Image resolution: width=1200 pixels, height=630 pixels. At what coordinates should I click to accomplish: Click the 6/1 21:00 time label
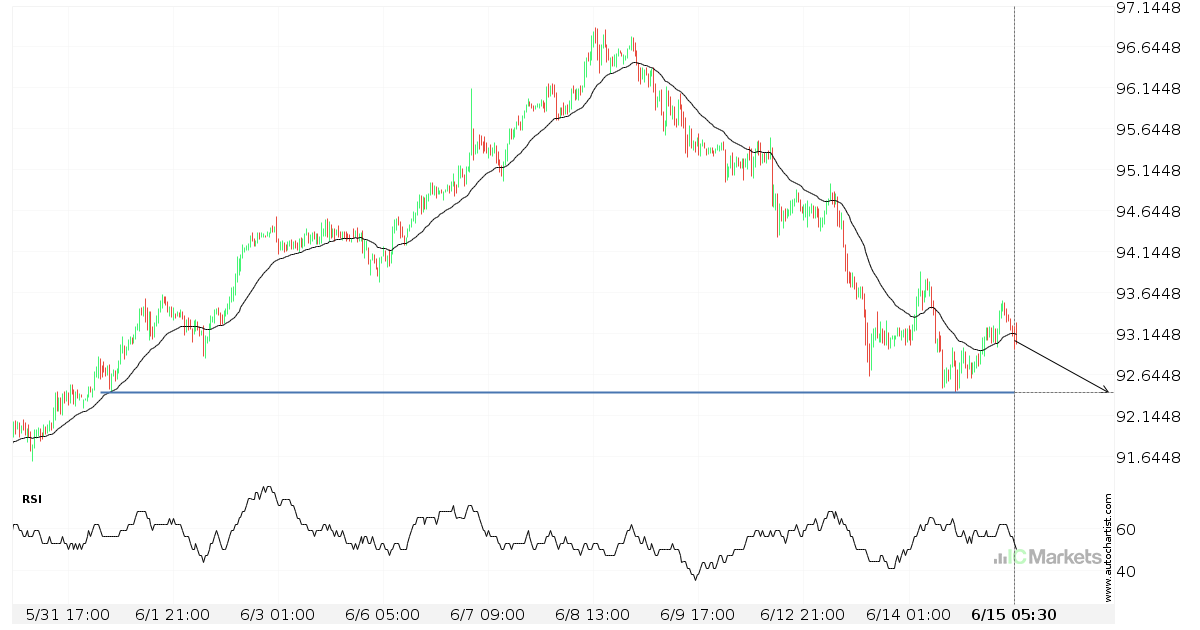(172, 614)
